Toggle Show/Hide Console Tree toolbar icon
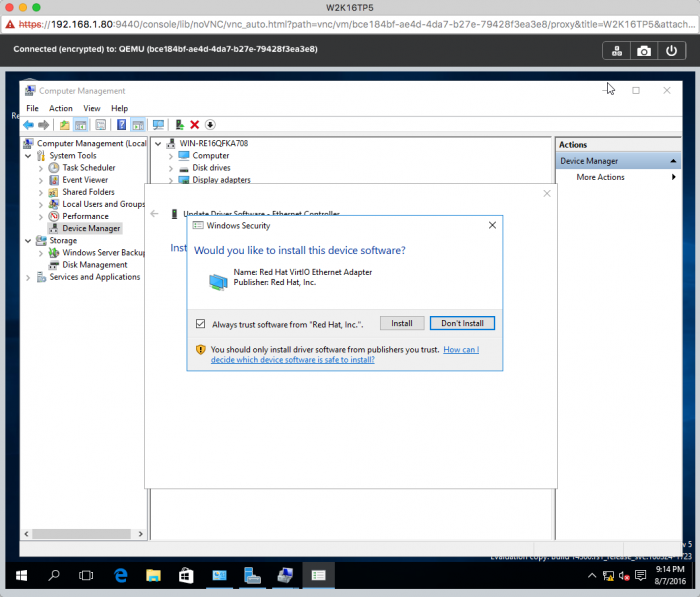700x597 pixels. pos(80,125)
